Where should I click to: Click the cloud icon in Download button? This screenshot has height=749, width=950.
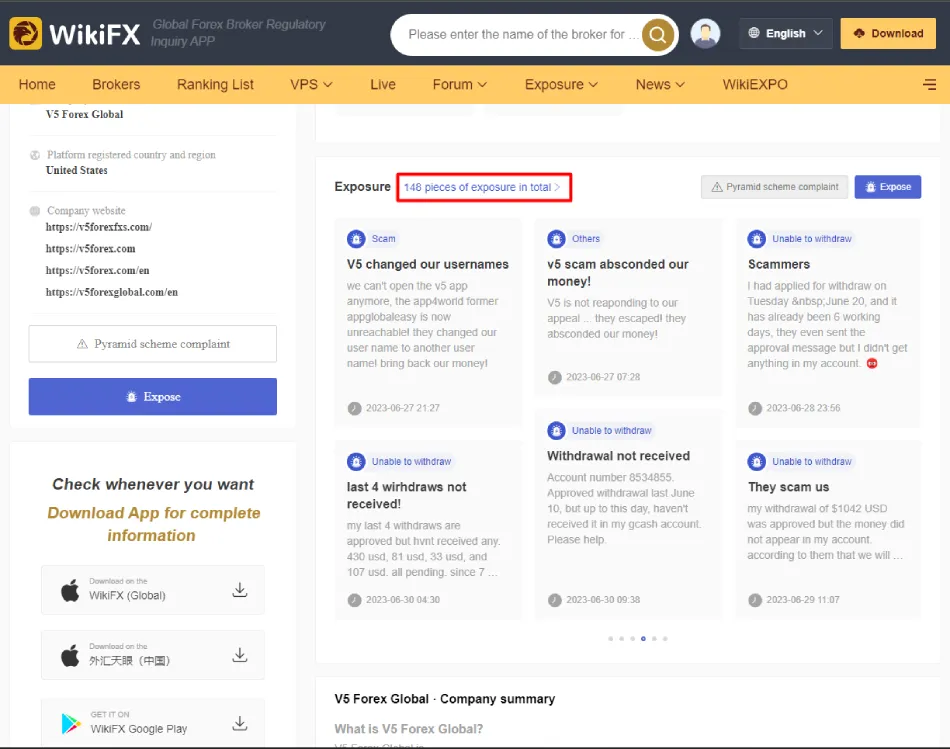pos(859,33)
